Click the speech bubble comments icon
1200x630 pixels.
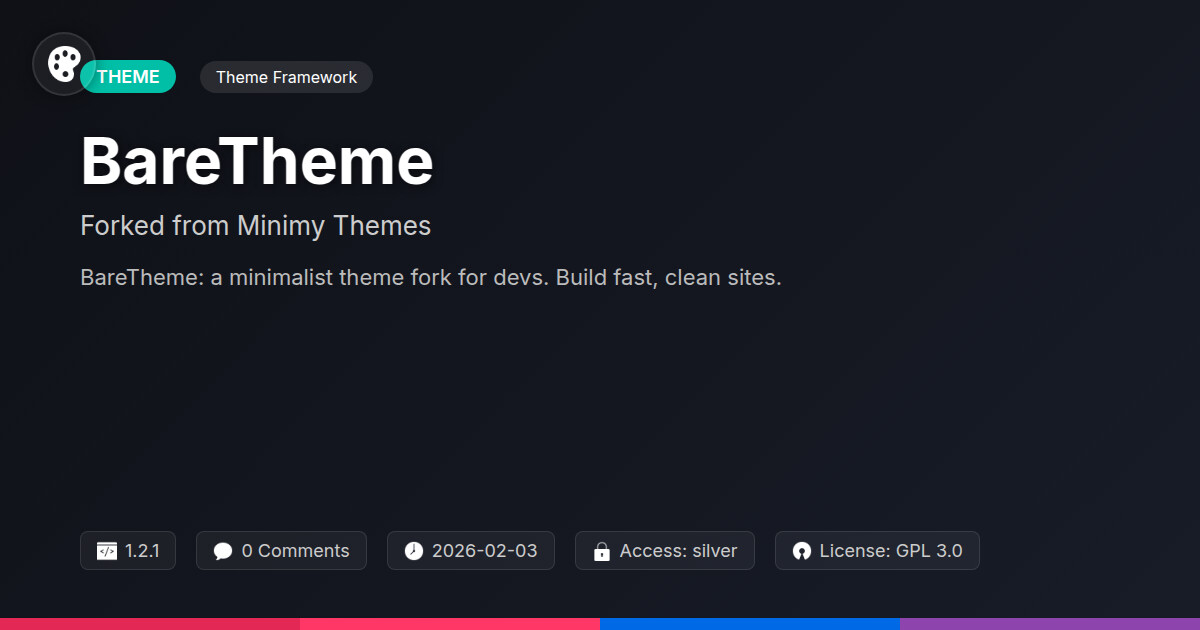pos(223,551)
